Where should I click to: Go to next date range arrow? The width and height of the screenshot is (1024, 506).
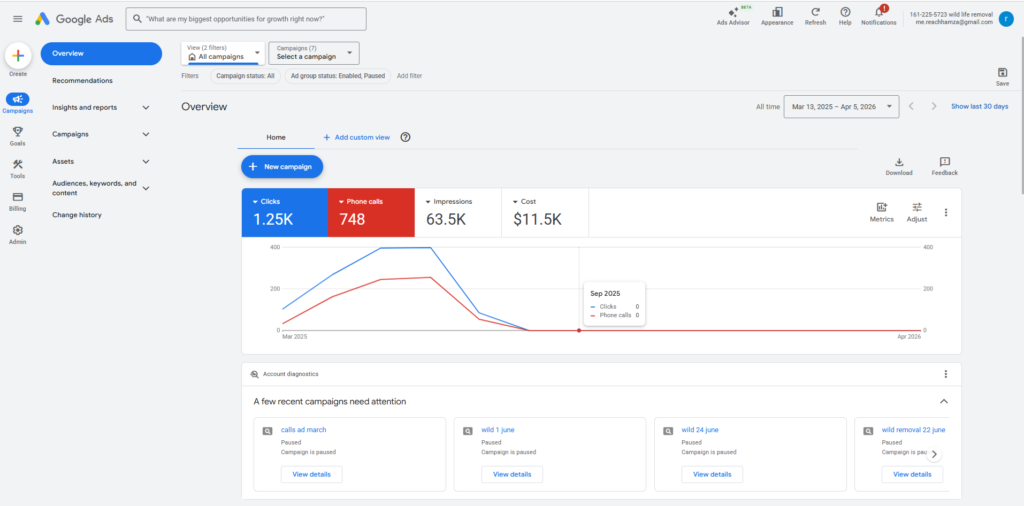(x=934, y=106)
